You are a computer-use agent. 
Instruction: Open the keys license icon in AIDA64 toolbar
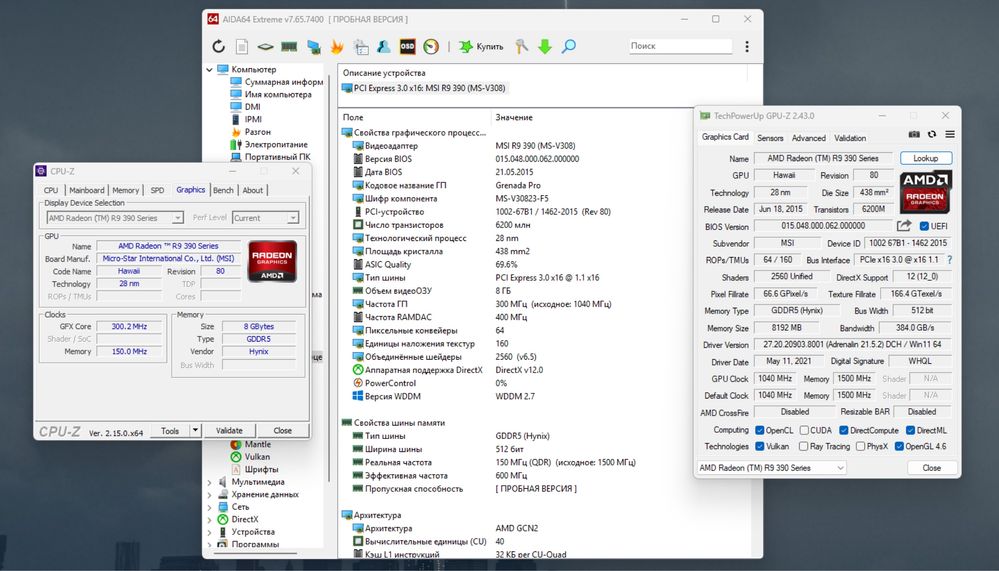(521, 46)
